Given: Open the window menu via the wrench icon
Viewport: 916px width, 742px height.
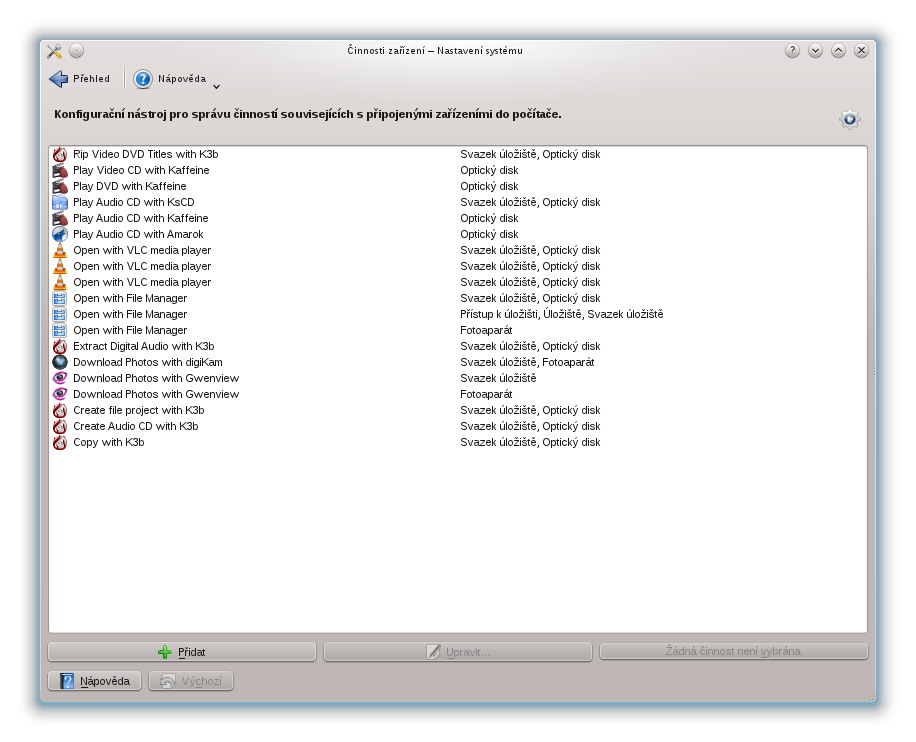Looking at the screenshot, I should pos(54,51).
